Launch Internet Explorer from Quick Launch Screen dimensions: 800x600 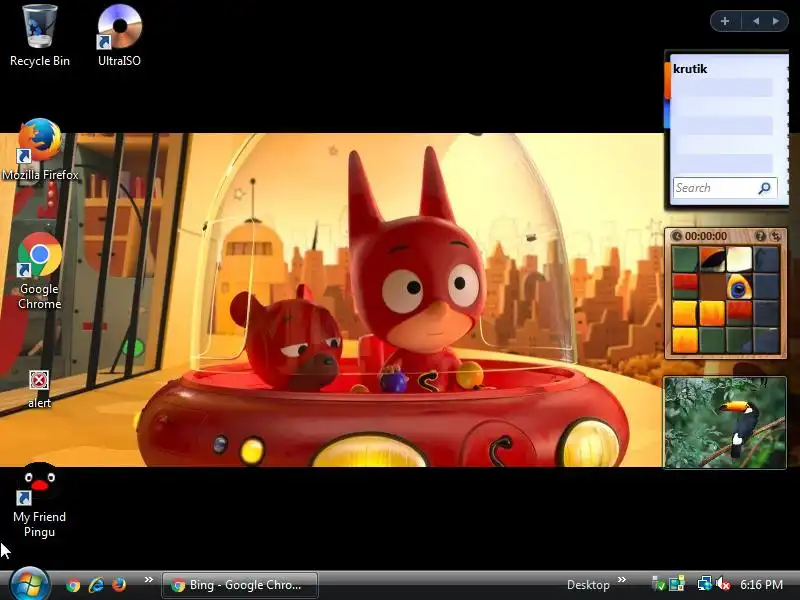tap(96, 585)
